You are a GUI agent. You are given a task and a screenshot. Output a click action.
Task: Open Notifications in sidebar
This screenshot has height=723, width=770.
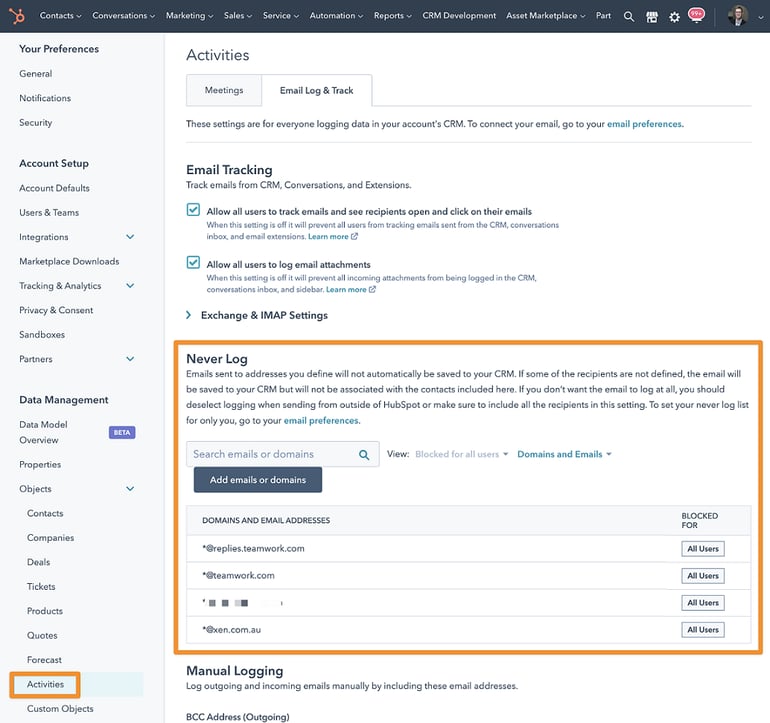[x=45, y=98]
